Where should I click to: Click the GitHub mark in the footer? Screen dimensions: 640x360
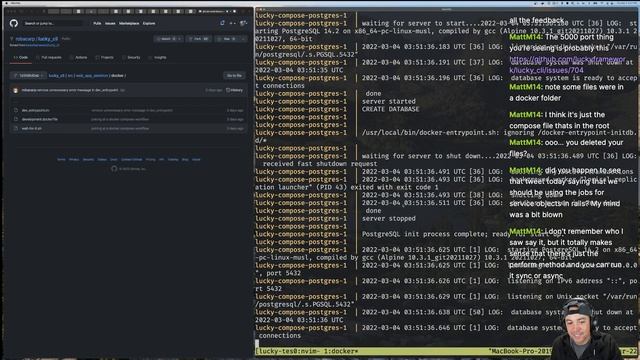click(114, 169)
